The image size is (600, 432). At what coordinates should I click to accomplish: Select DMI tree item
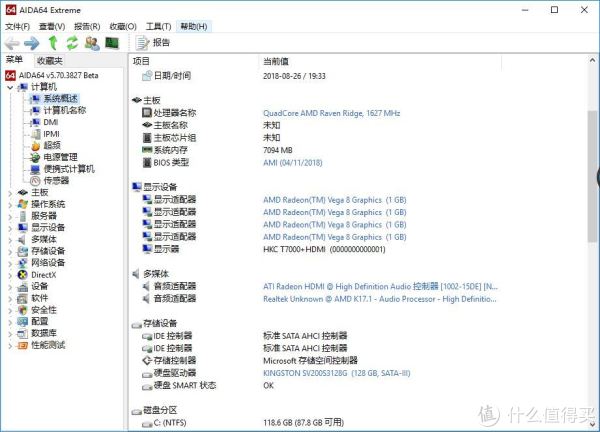pyautogui.click(x=51, y=122)
